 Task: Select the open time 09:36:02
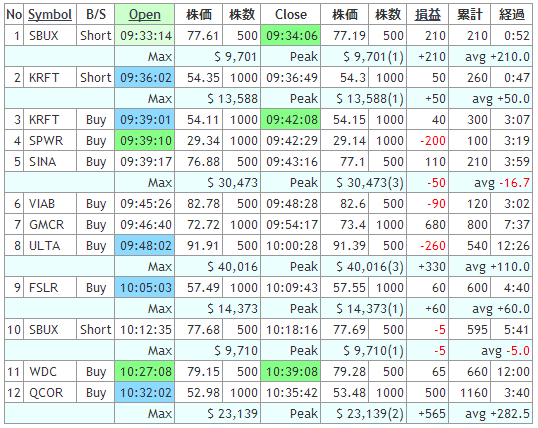click(144, 78)
